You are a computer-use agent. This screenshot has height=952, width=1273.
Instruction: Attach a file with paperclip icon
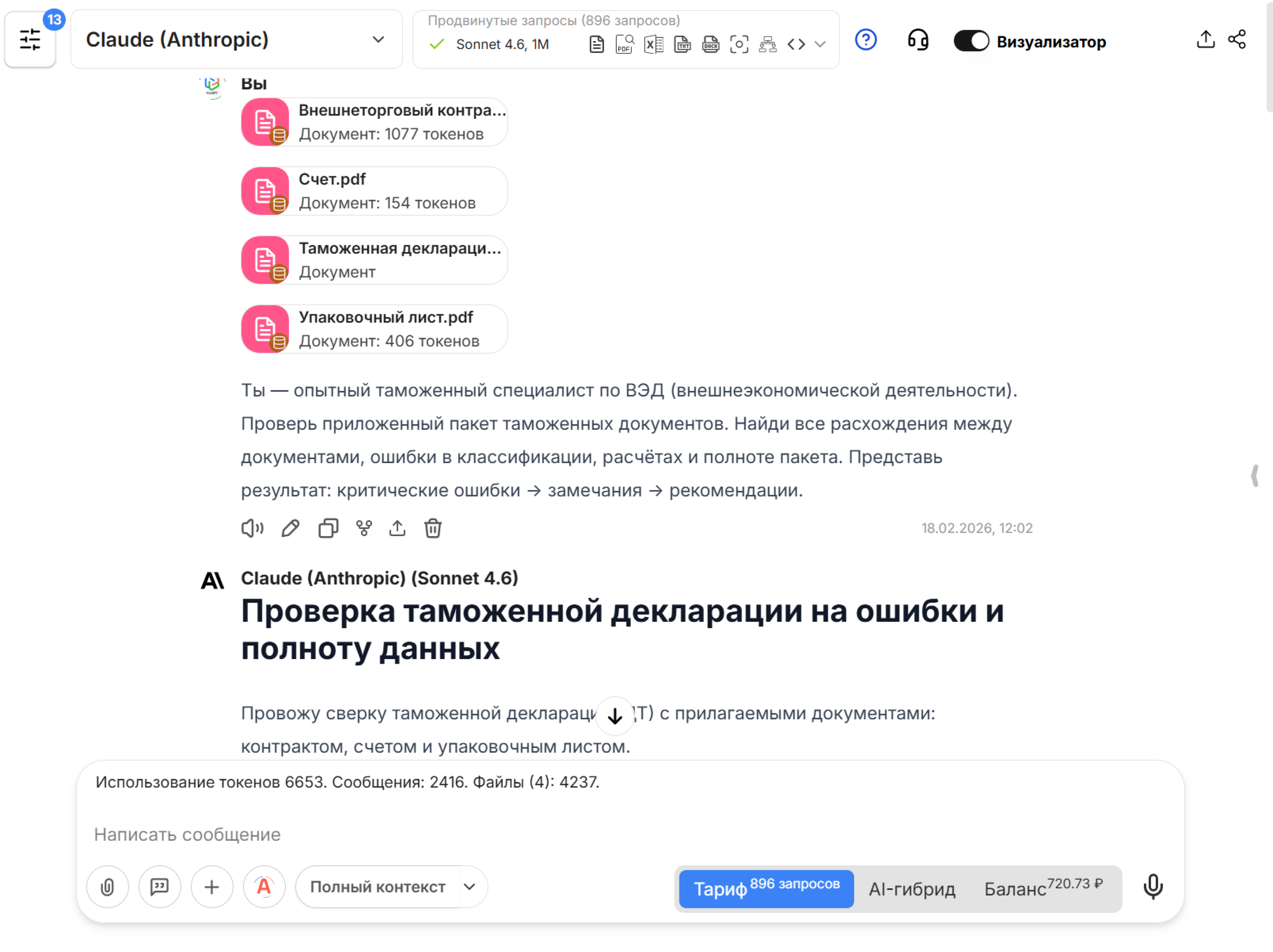click(108, 886)
